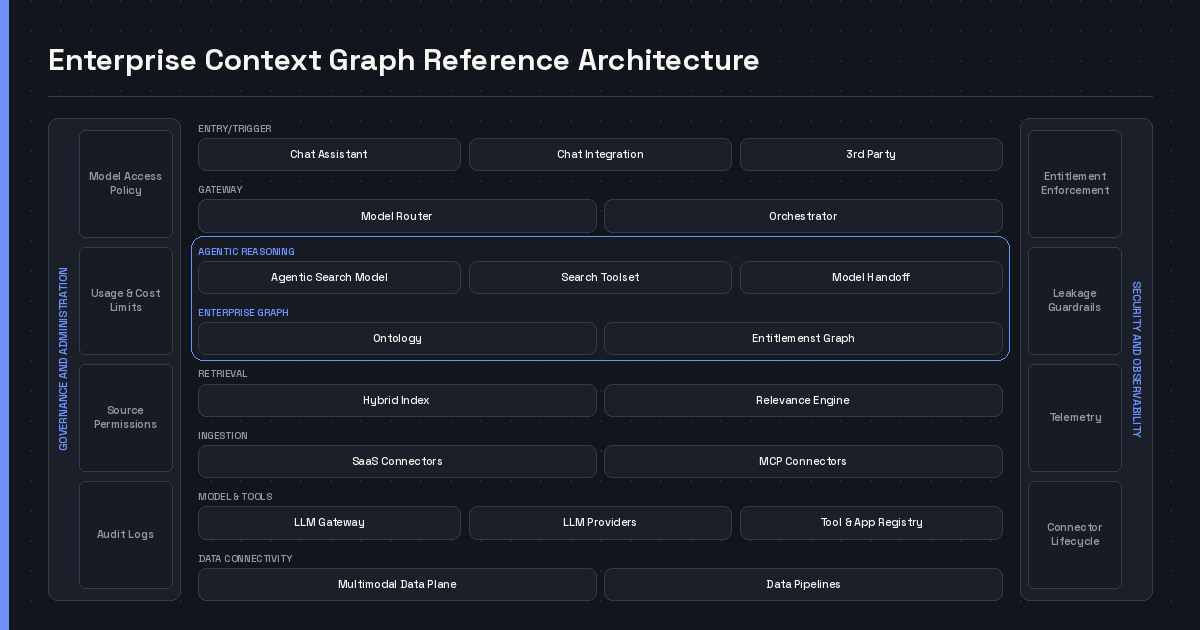The width and height of the screenshot is (1200, 630).
Task: Click the Enterprise Context Graph Reference Architecture title
Action: coord(404,60)
